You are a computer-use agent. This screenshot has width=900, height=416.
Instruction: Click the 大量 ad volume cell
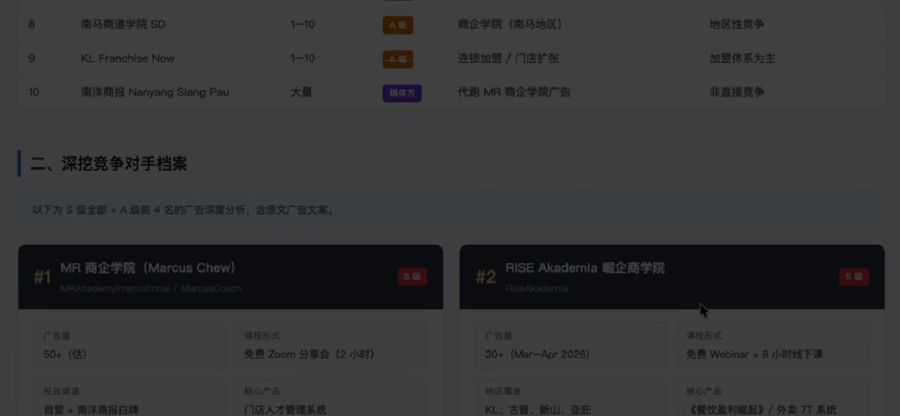point(301,92)
